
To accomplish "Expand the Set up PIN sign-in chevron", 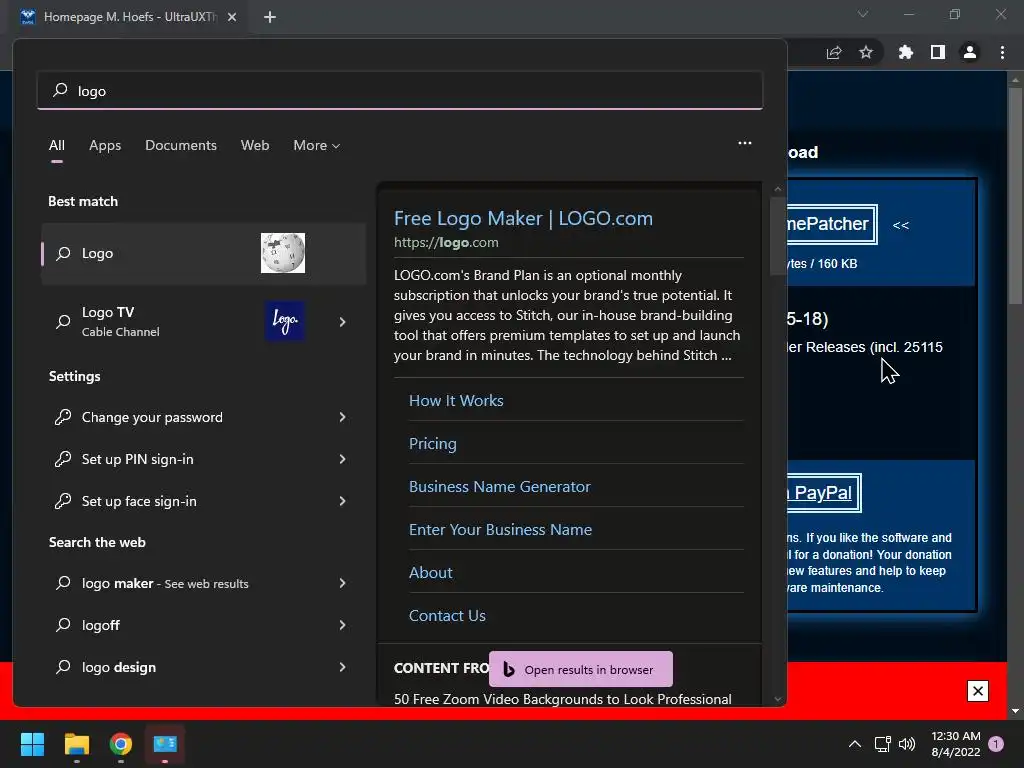I will 342,459.
